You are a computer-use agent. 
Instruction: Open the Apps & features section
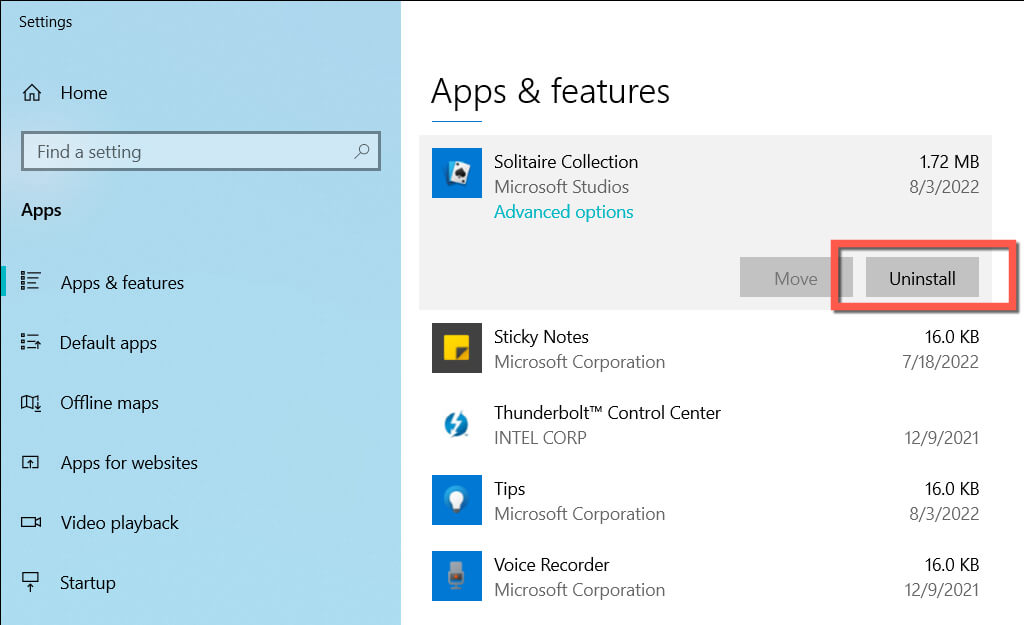pos(122,283)
